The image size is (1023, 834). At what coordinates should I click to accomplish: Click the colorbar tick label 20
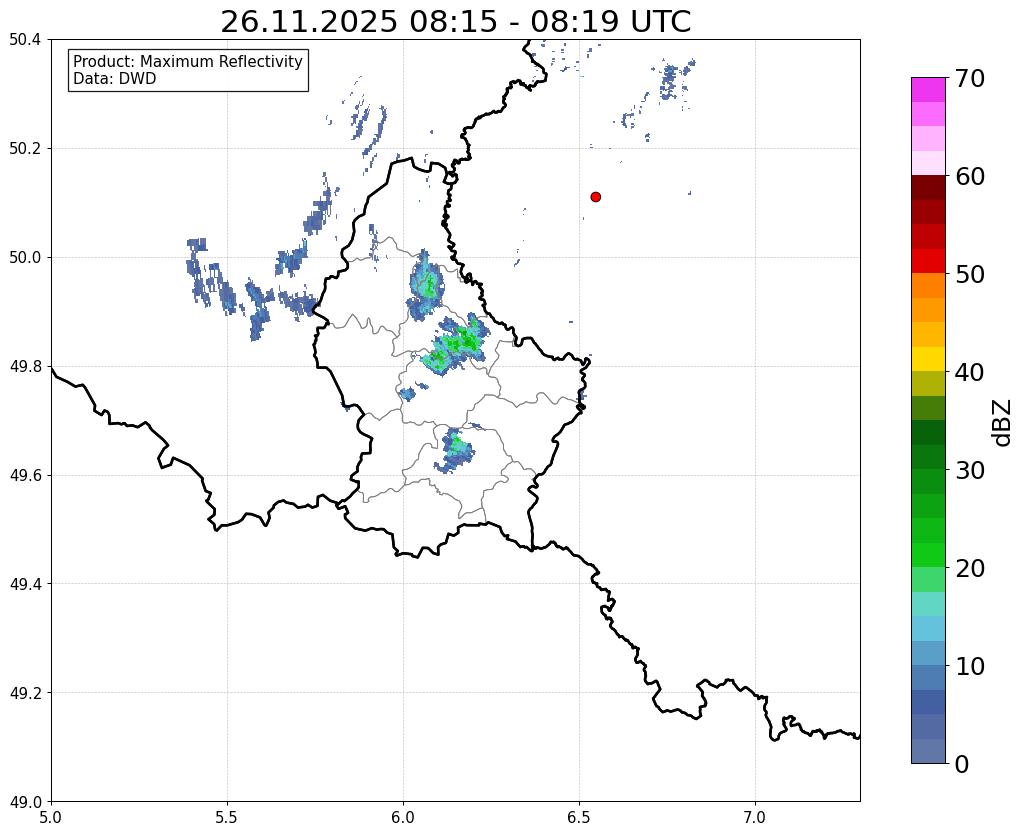click(970, 568)
